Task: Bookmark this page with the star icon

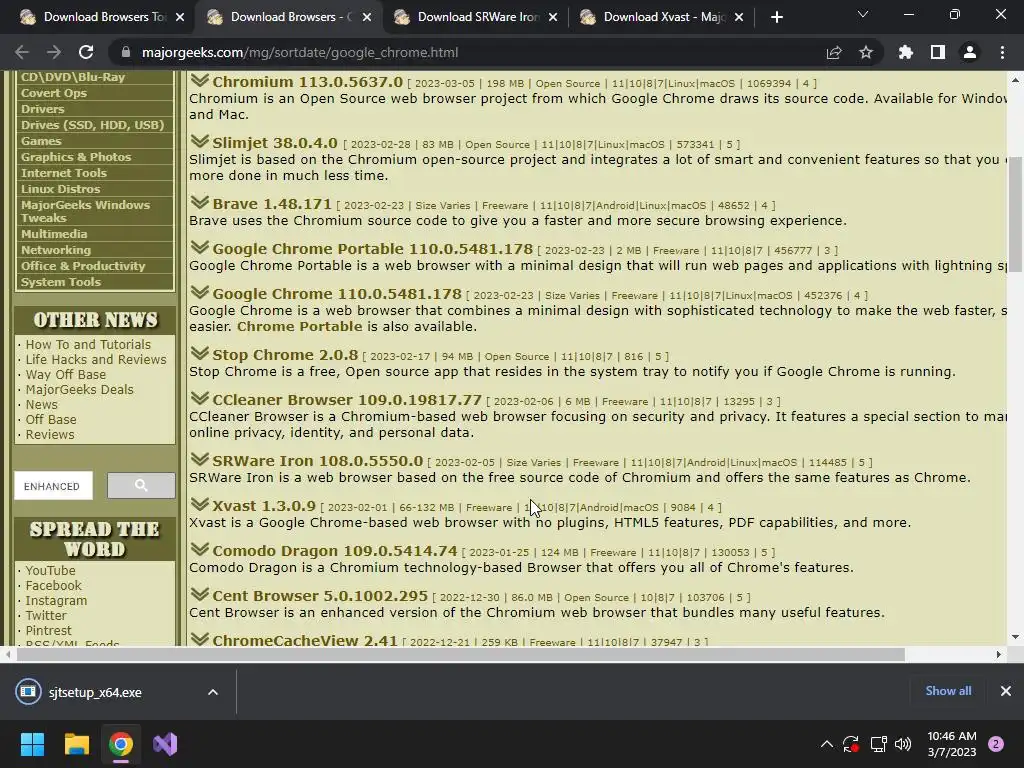Action: pyautogui.click(x=866, y=52)
